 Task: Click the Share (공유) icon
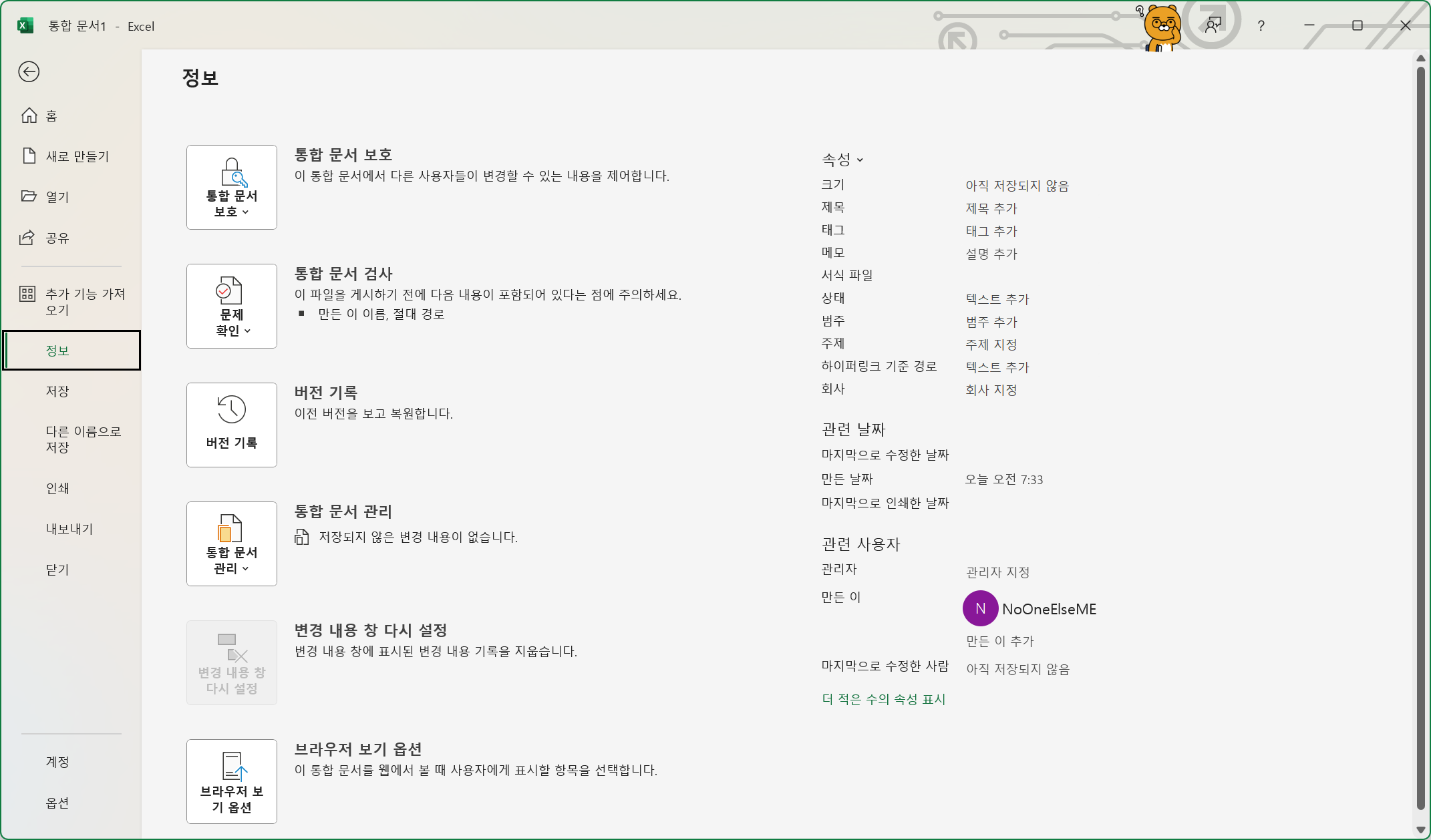(x=27, y=237)
